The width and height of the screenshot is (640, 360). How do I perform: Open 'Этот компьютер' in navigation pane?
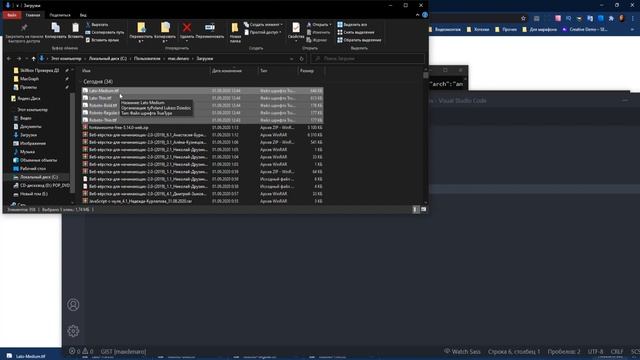(x=32, y=110)
